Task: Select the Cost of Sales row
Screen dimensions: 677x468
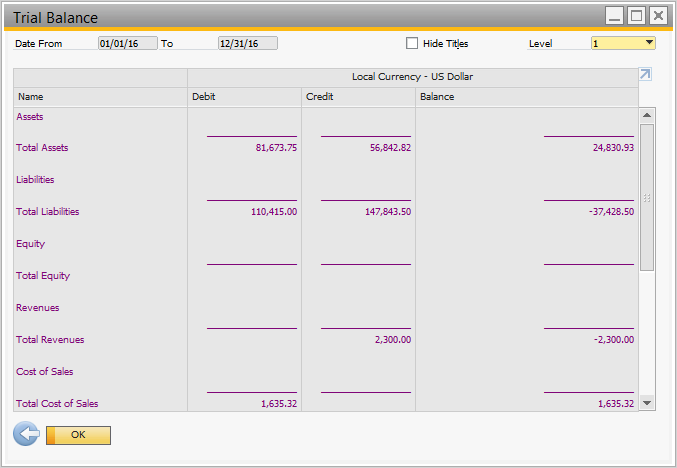Action: [44, 372]
